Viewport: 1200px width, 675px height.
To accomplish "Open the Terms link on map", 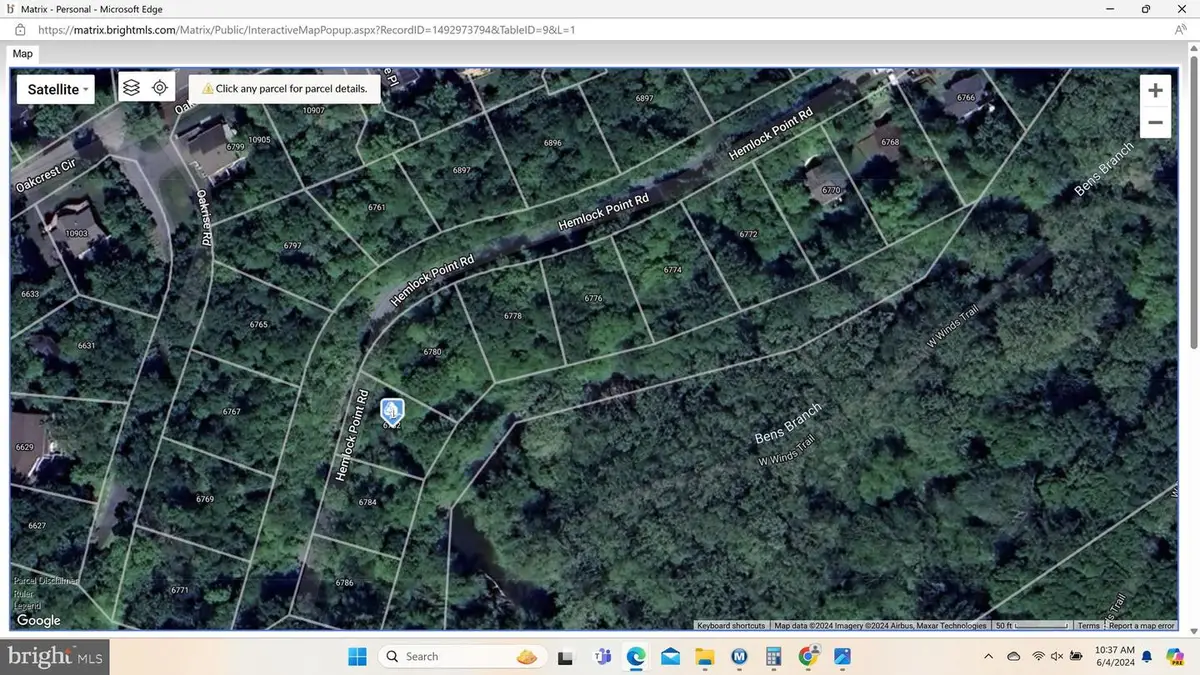I will point(1088,626).
